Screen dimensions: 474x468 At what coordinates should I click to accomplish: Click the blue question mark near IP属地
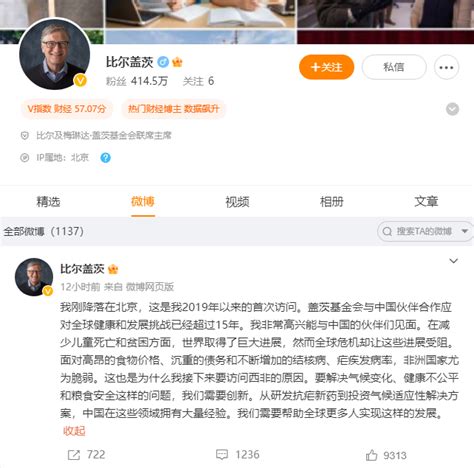tap(106, 158)
